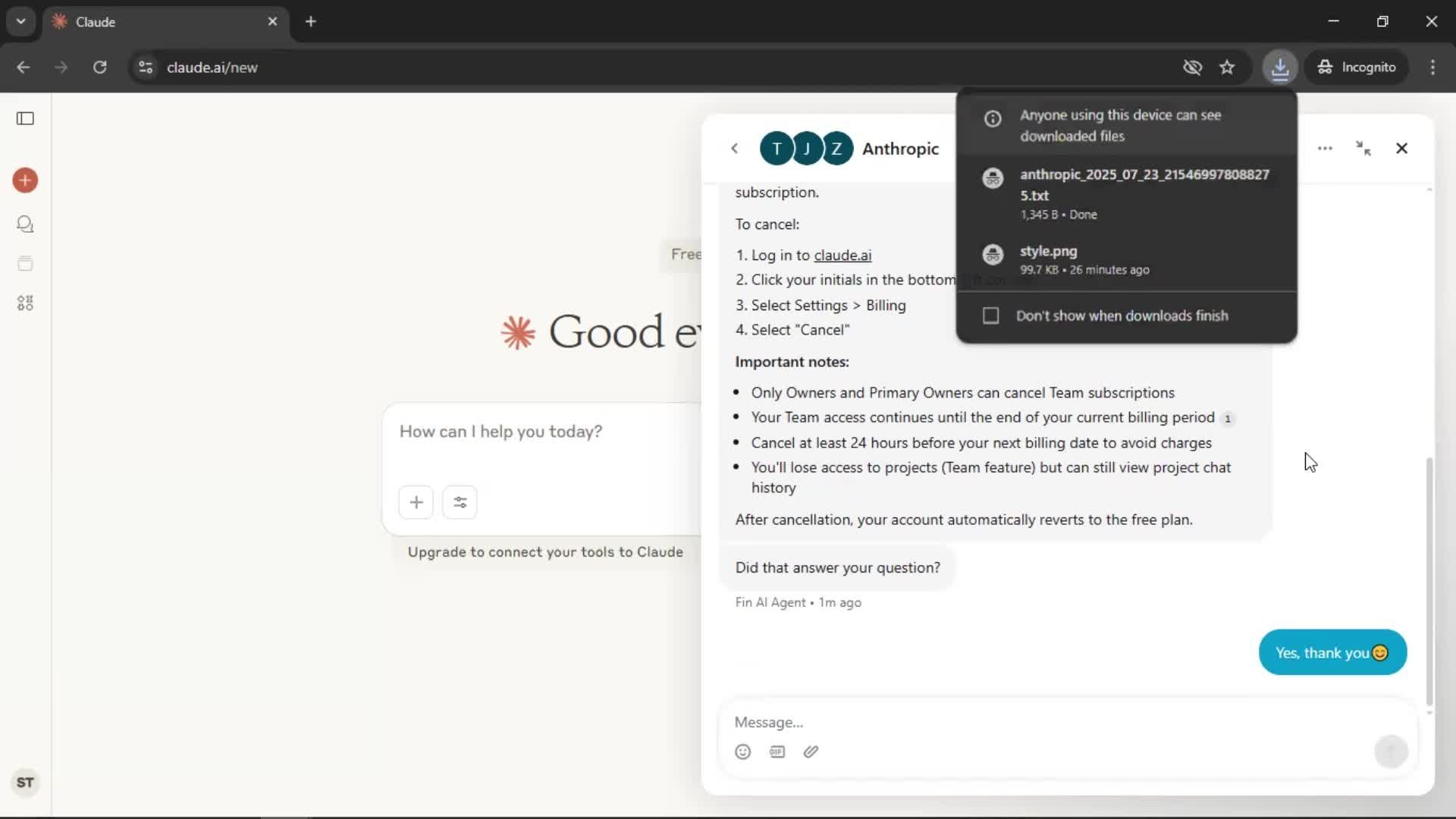The image size is (1456, 819).
Task: Collapse the support chat window
Action: pos(1363,149)
